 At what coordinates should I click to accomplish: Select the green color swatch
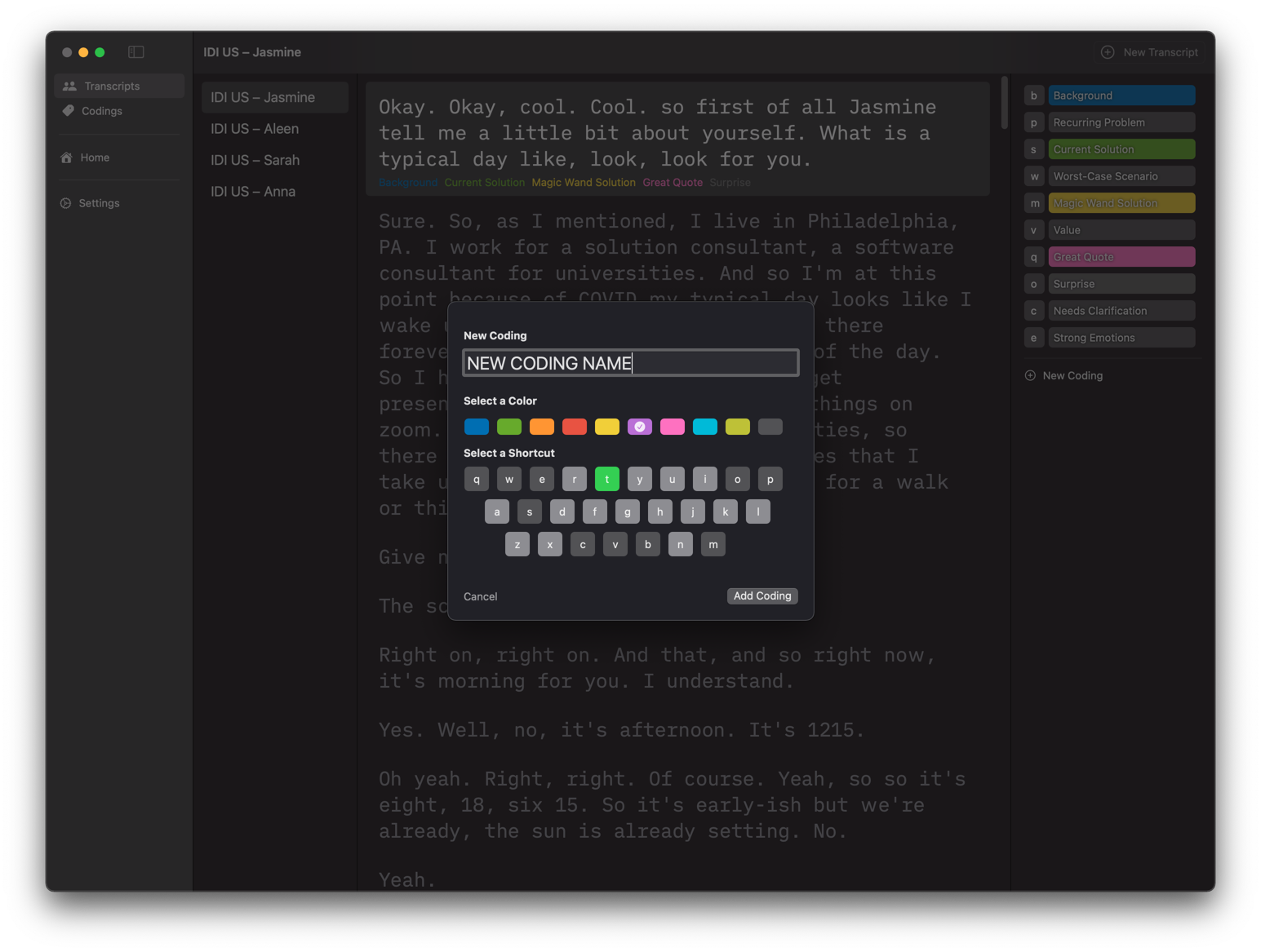point(509,427)
